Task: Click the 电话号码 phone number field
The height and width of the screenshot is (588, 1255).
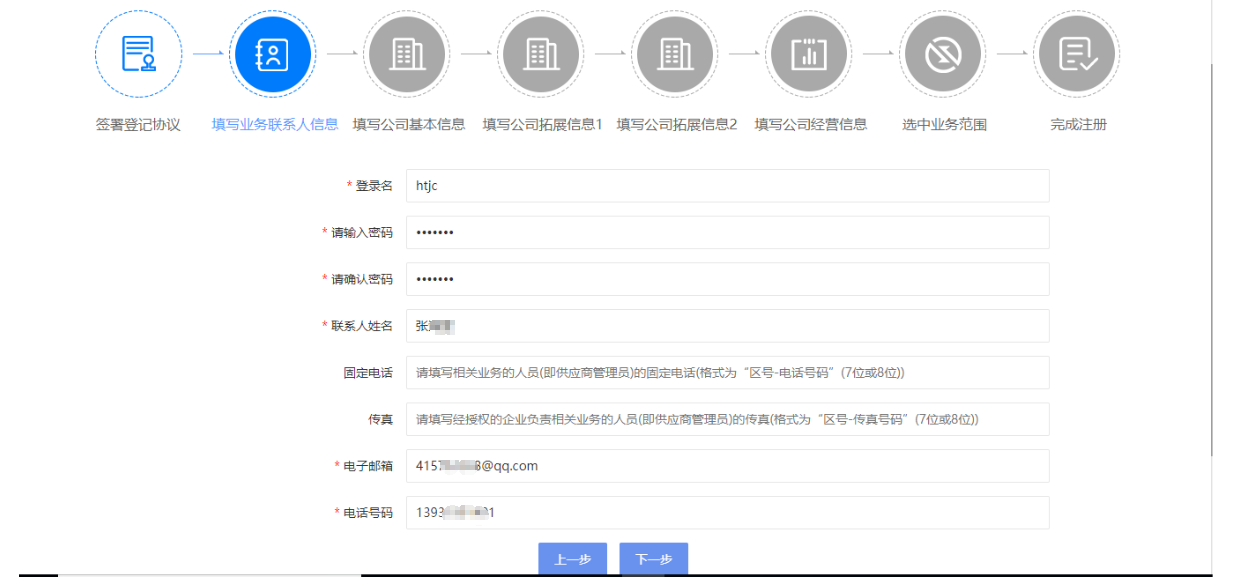Action: [727, 513]
